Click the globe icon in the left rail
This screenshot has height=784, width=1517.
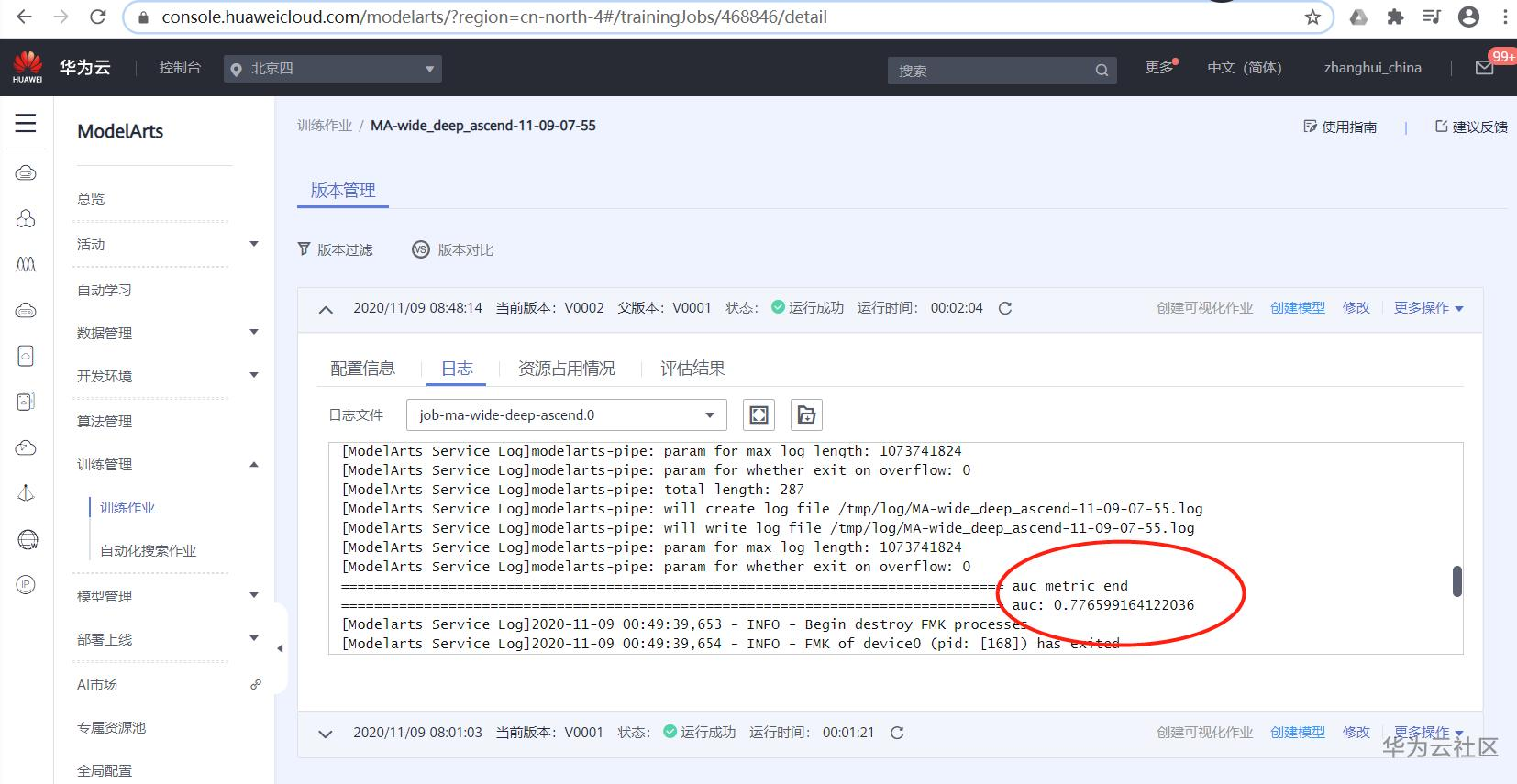[x=28, y=539]
